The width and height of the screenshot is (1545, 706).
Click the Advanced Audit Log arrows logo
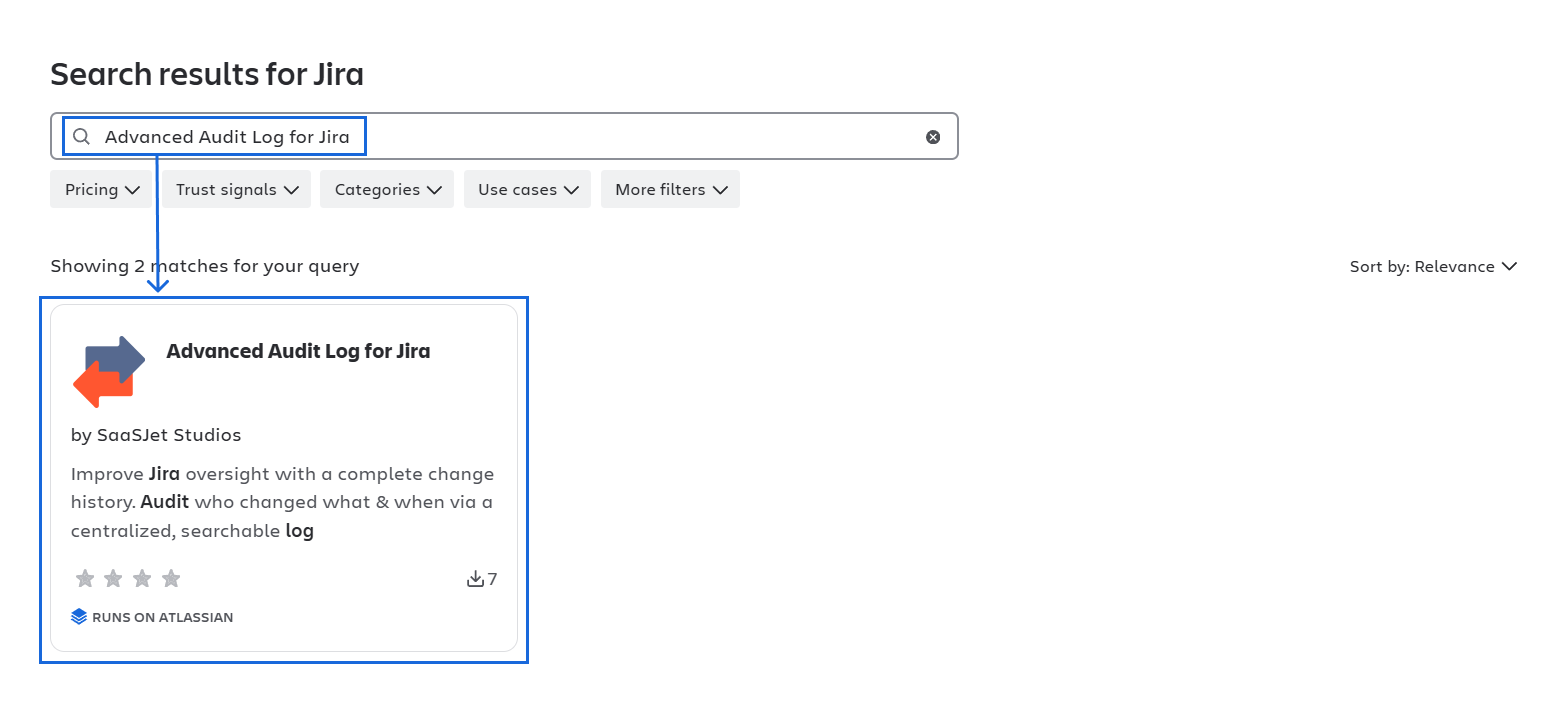point(109,372)
